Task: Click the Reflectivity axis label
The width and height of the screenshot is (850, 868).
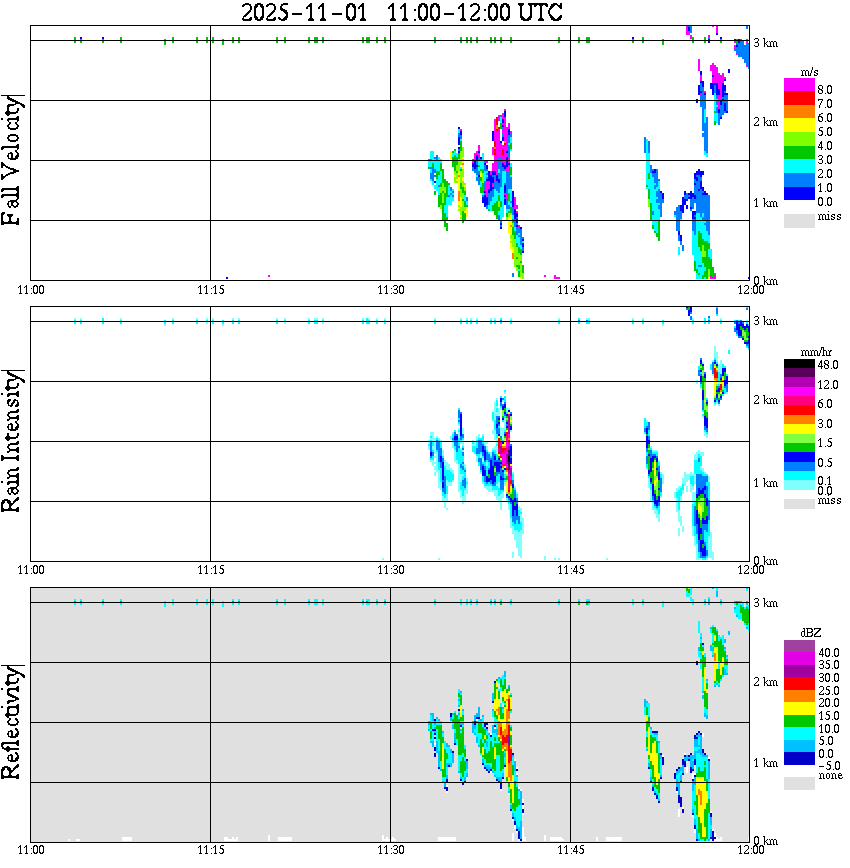Action: [12, 722]
